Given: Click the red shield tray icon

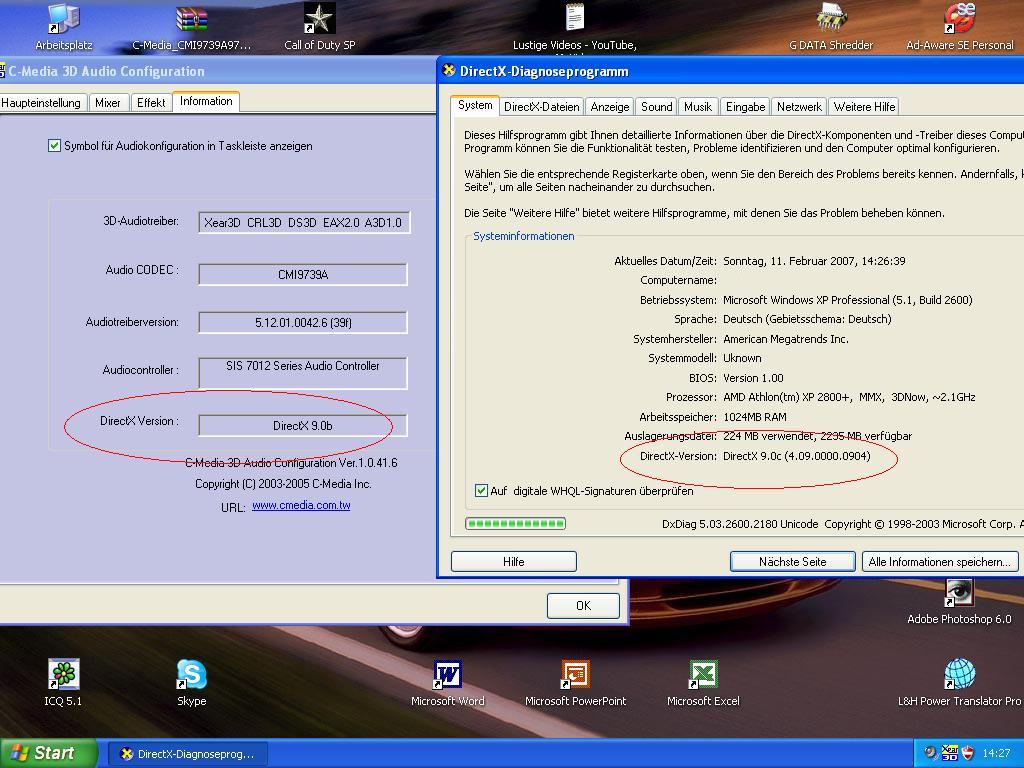Looking at the screenshot, I should click(968, 753).
